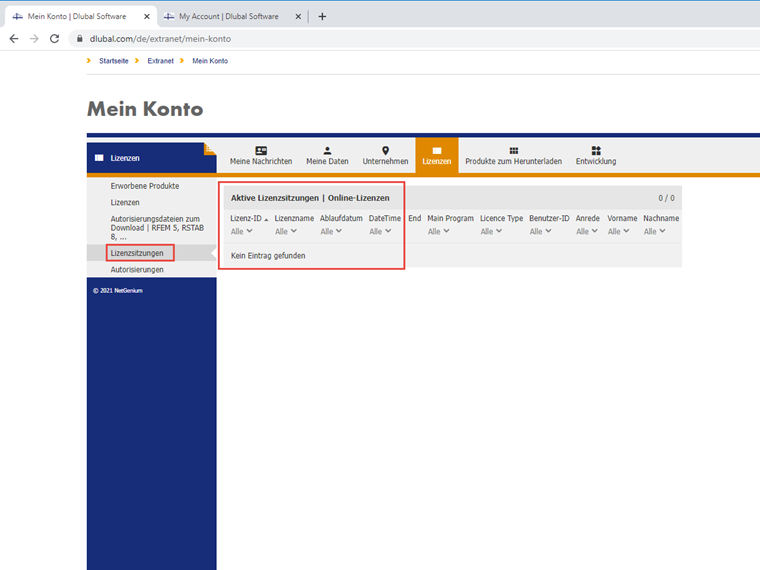Screen dimensions: 760x570
Task: Click the Entwicklung widgets icon
Action: click(x=596, y=151)
